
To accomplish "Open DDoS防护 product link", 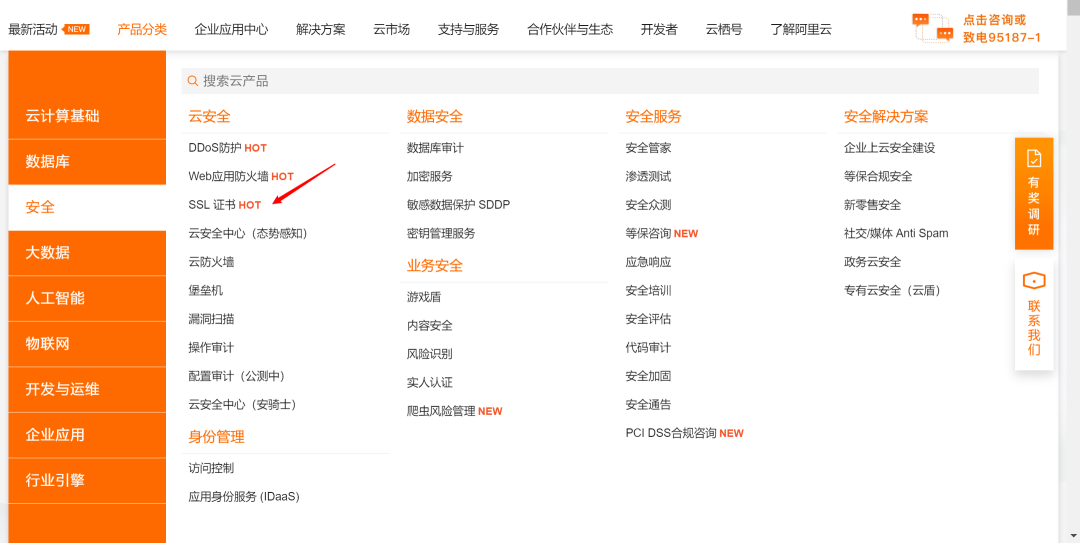I will click(x=215, y=148).
